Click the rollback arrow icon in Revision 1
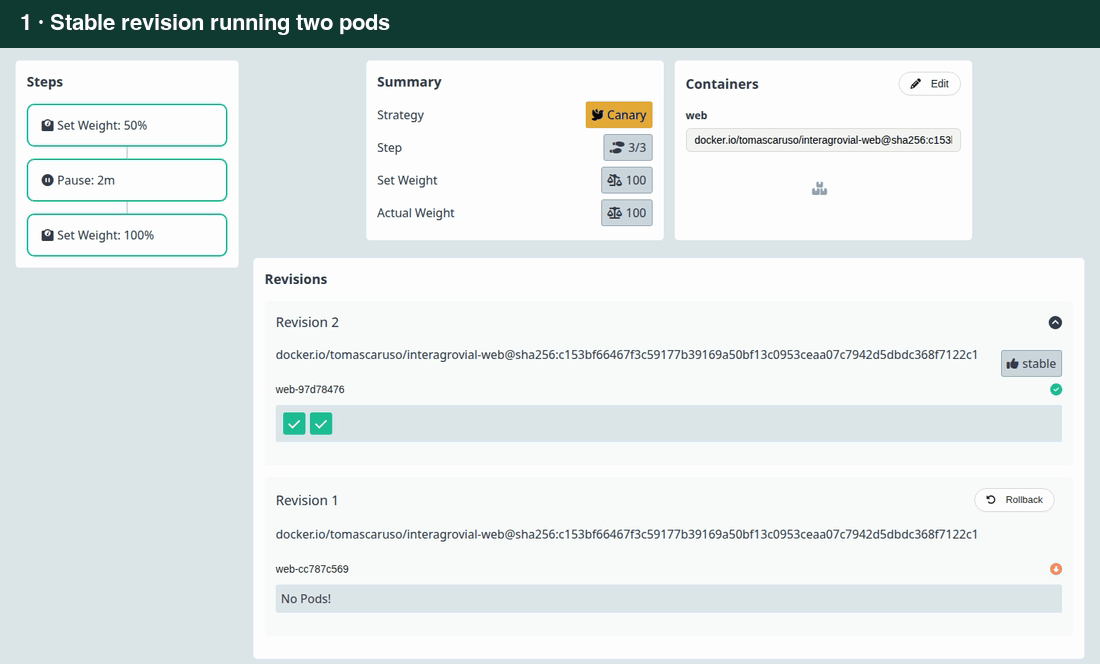This screenshot has height=664, width=1100. pyautogui.click(x=991, y=500)
